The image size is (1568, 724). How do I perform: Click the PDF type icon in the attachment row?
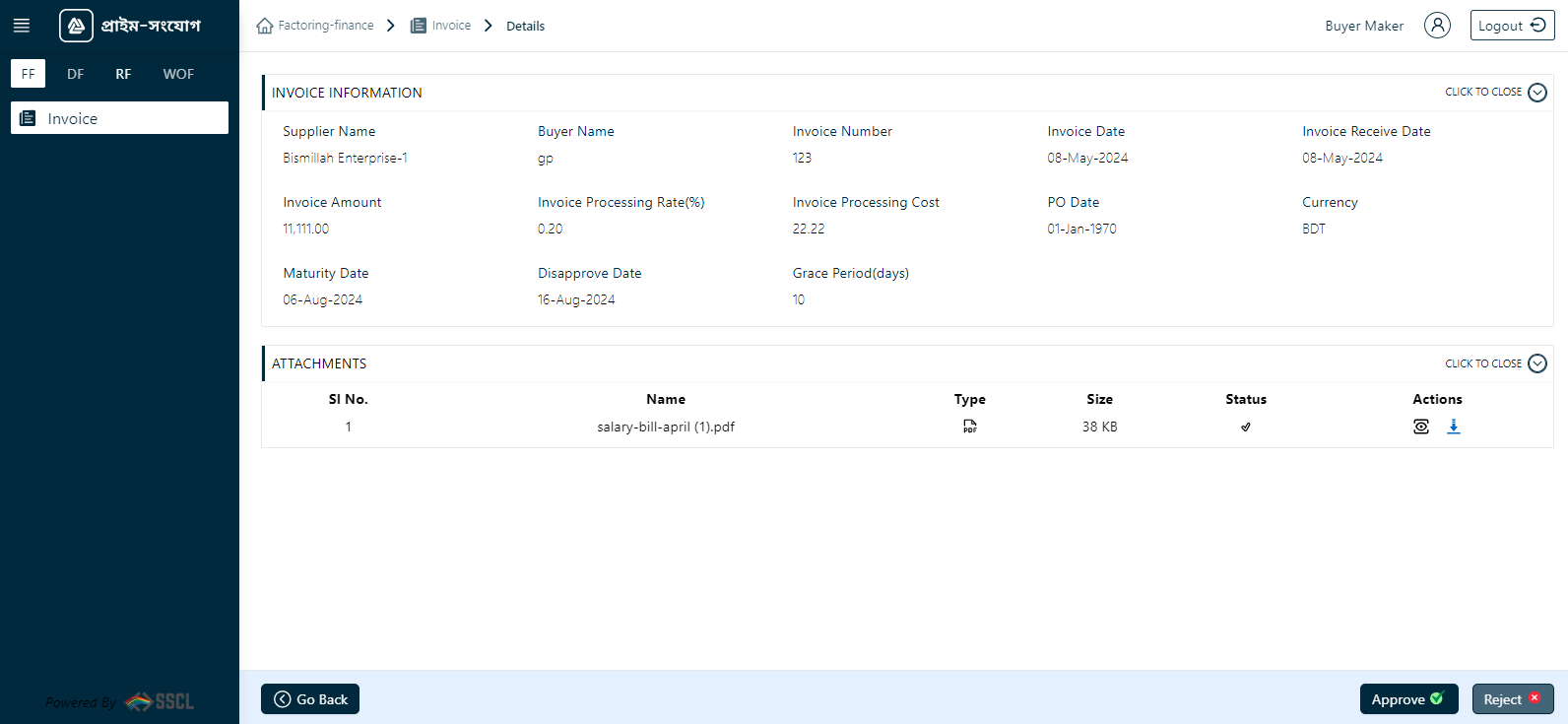click(970, 427)
